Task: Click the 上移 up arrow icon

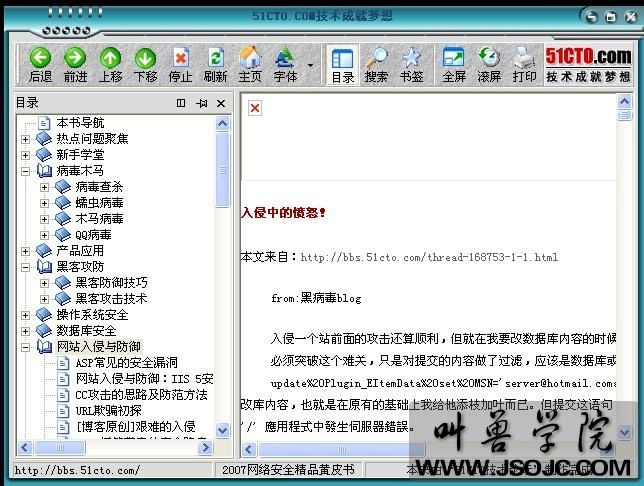Action: (110, 58)
